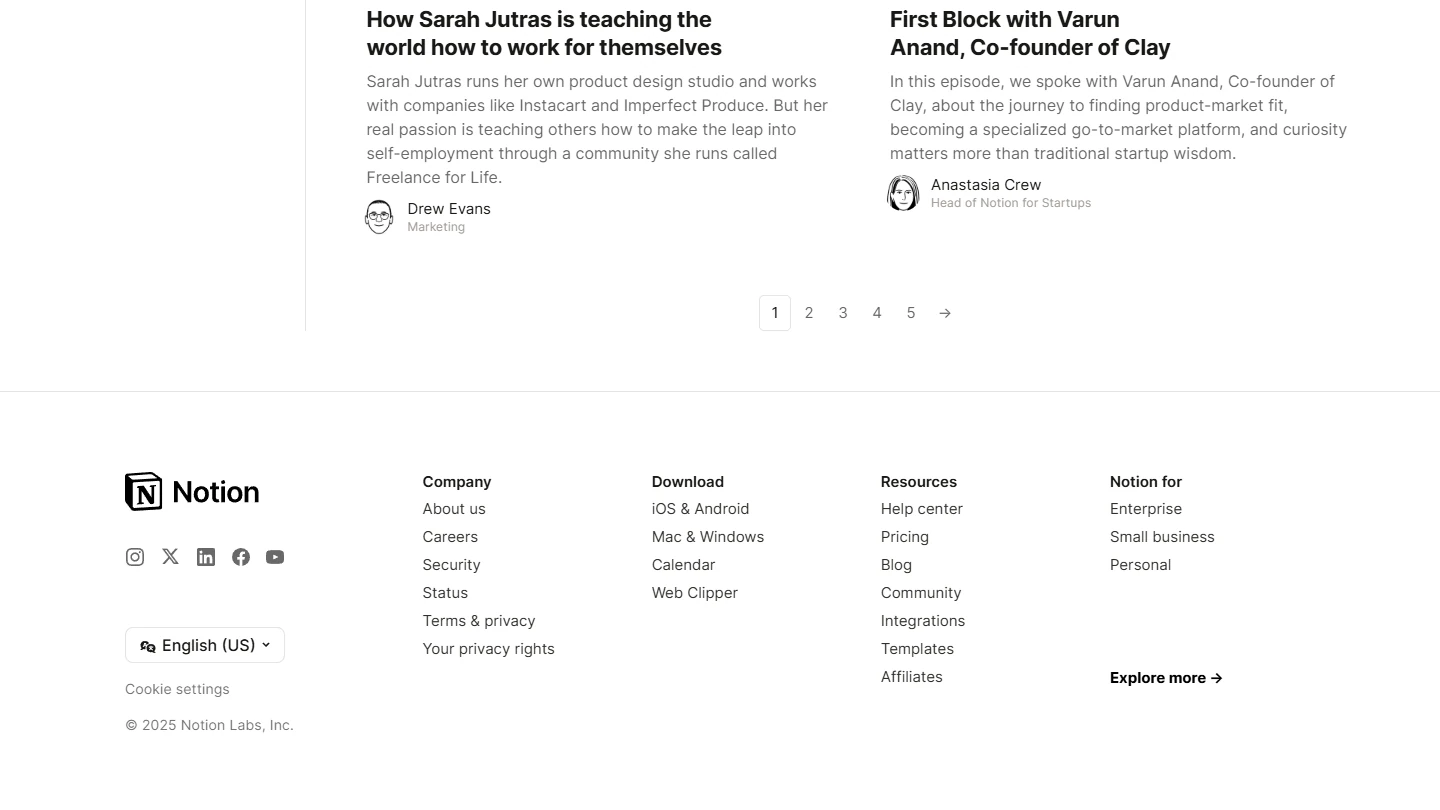
Task: Open Notion's YouTube channel icon
Action: [275, 557]
